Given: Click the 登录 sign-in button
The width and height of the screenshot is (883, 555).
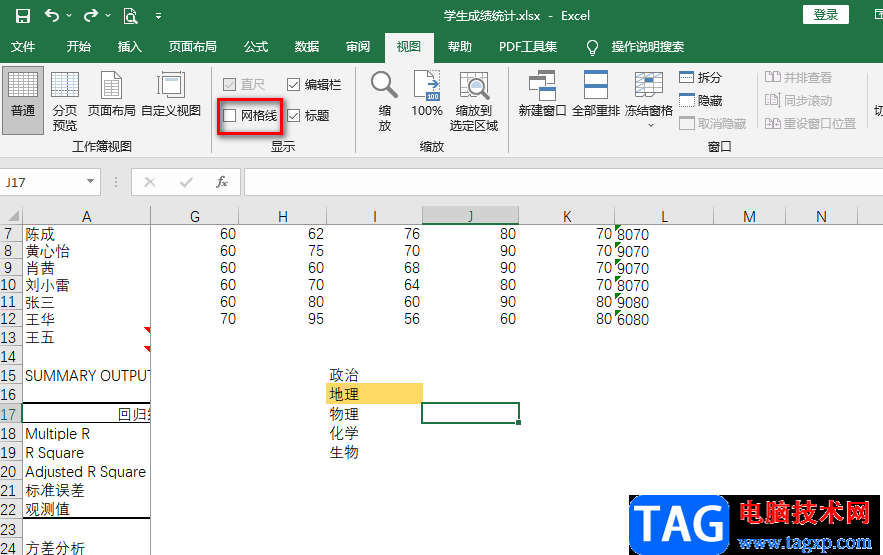Looking at the screenshot, I should coord(826,15).
